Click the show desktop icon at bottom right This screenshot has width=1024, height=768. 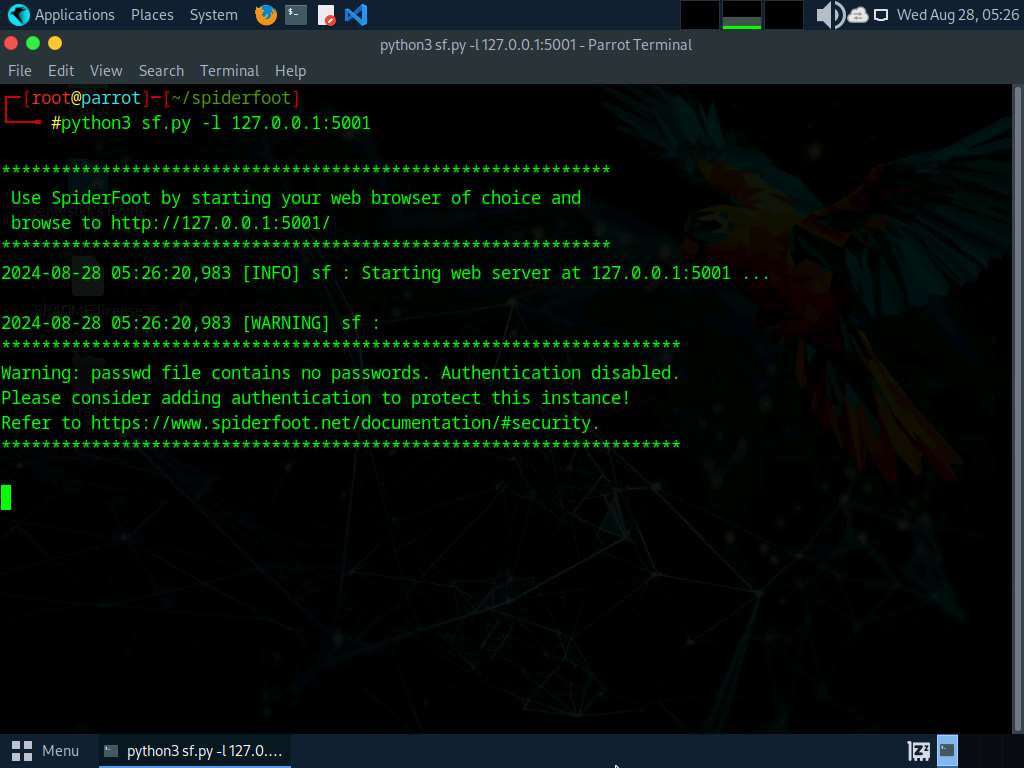point(947,751)
